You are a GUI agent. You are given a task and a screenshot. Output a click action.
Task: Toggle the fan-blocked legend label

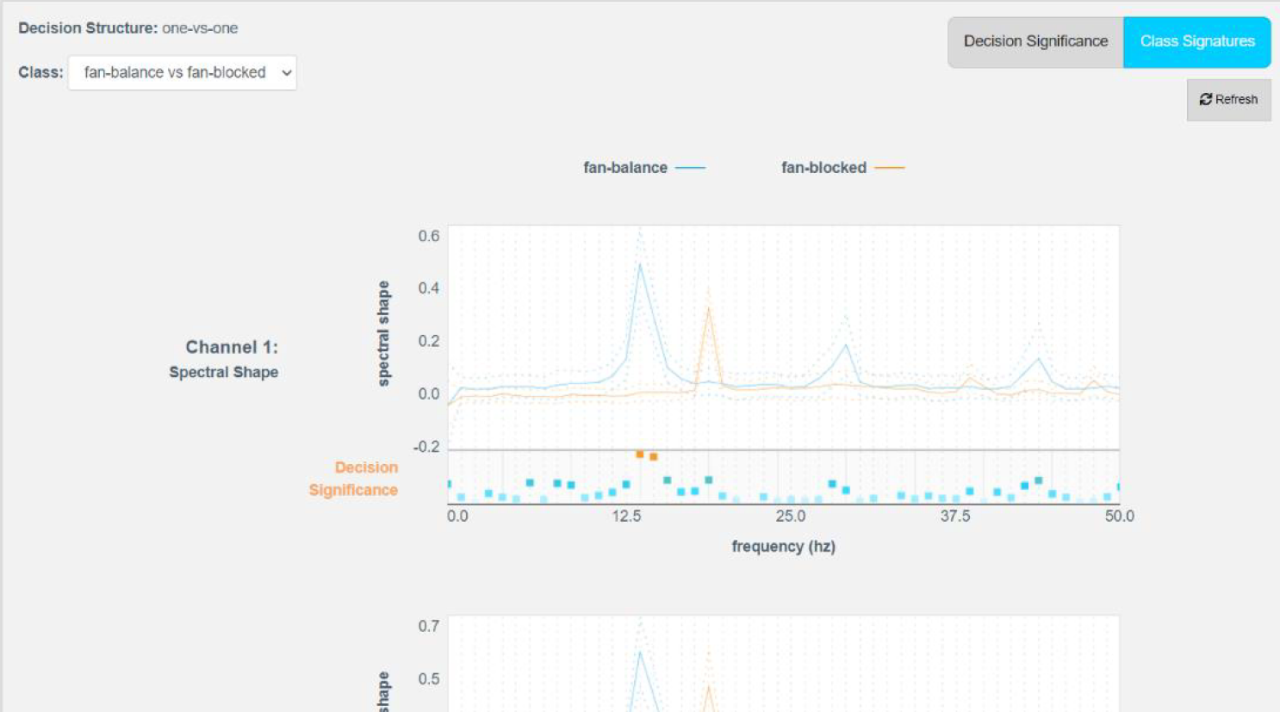[x=823, y=168]
